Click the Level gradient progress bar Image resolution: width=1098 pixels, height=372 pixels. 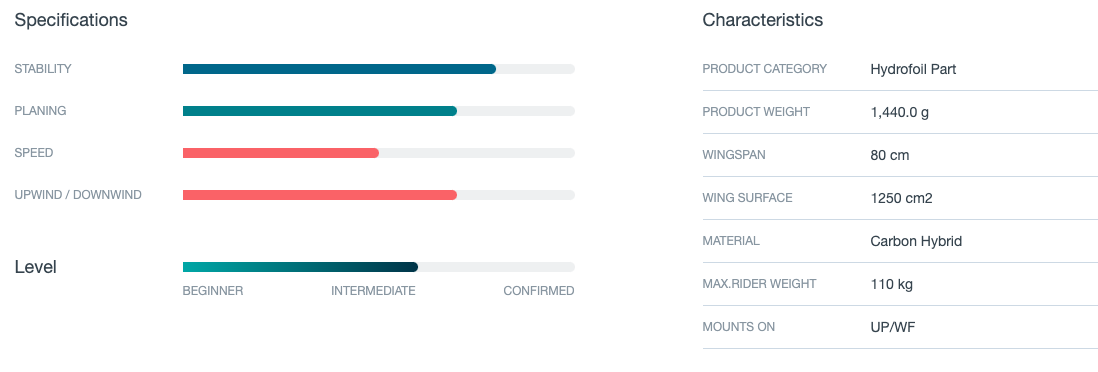[379, 267]
